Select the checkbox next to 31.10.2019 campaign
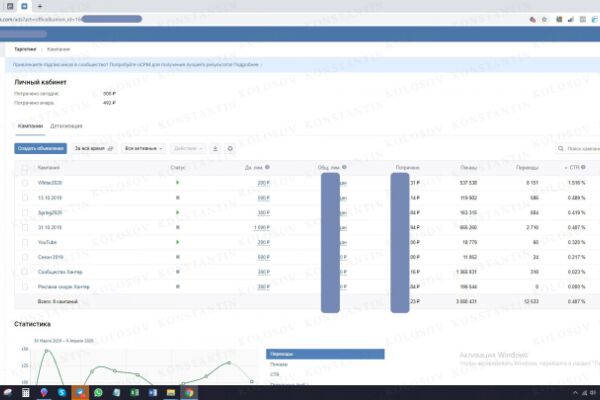600x400 pixels. point(25,227)
